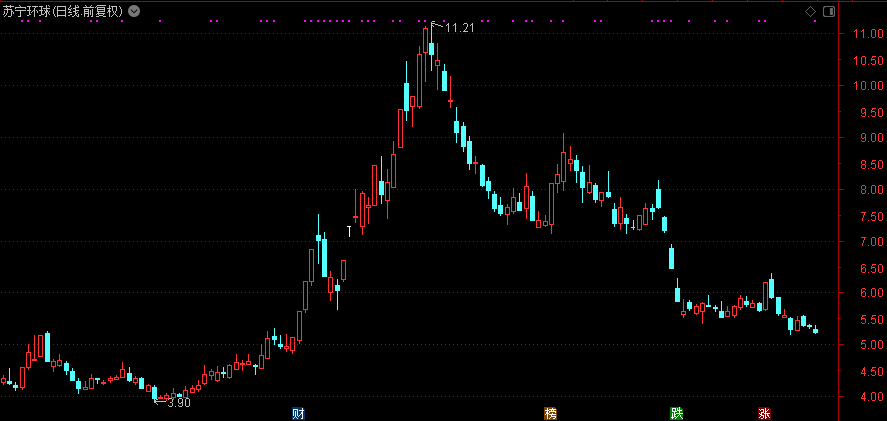Click the 3.90 low price label

tap(178, 403)
